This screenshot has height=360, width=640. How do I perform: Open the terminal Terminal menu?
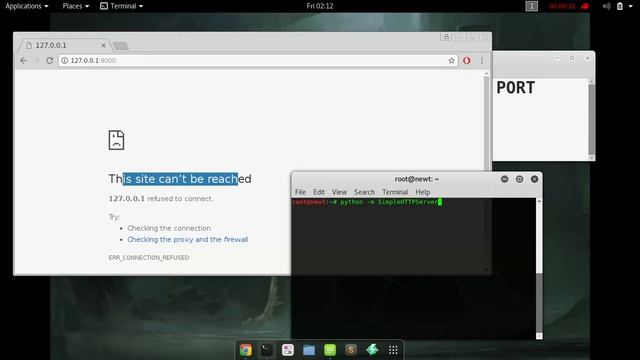click(395, 192)
